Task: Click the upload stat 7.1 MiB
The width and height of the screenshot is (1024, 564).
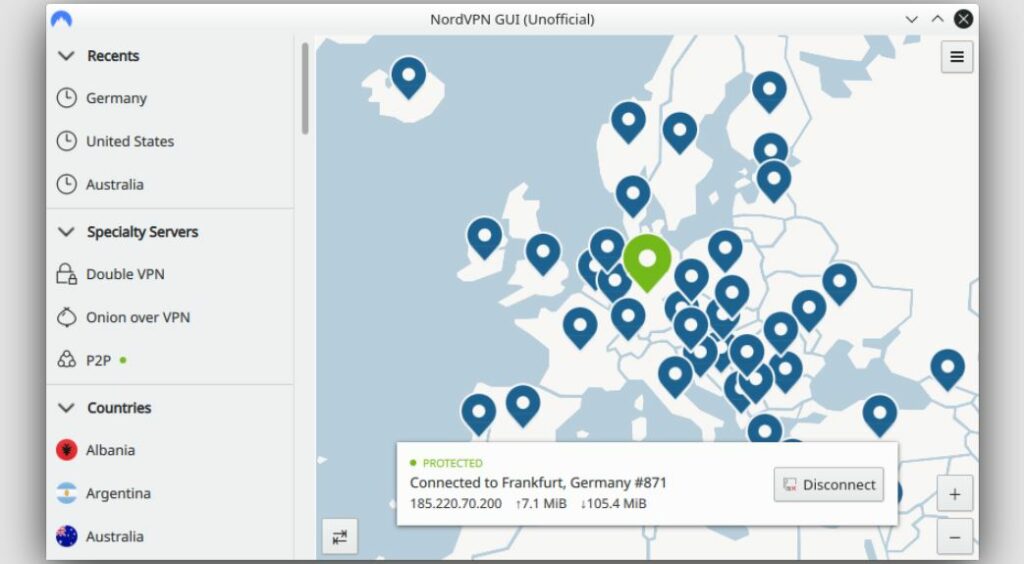Action: click(x=541, y=503)
